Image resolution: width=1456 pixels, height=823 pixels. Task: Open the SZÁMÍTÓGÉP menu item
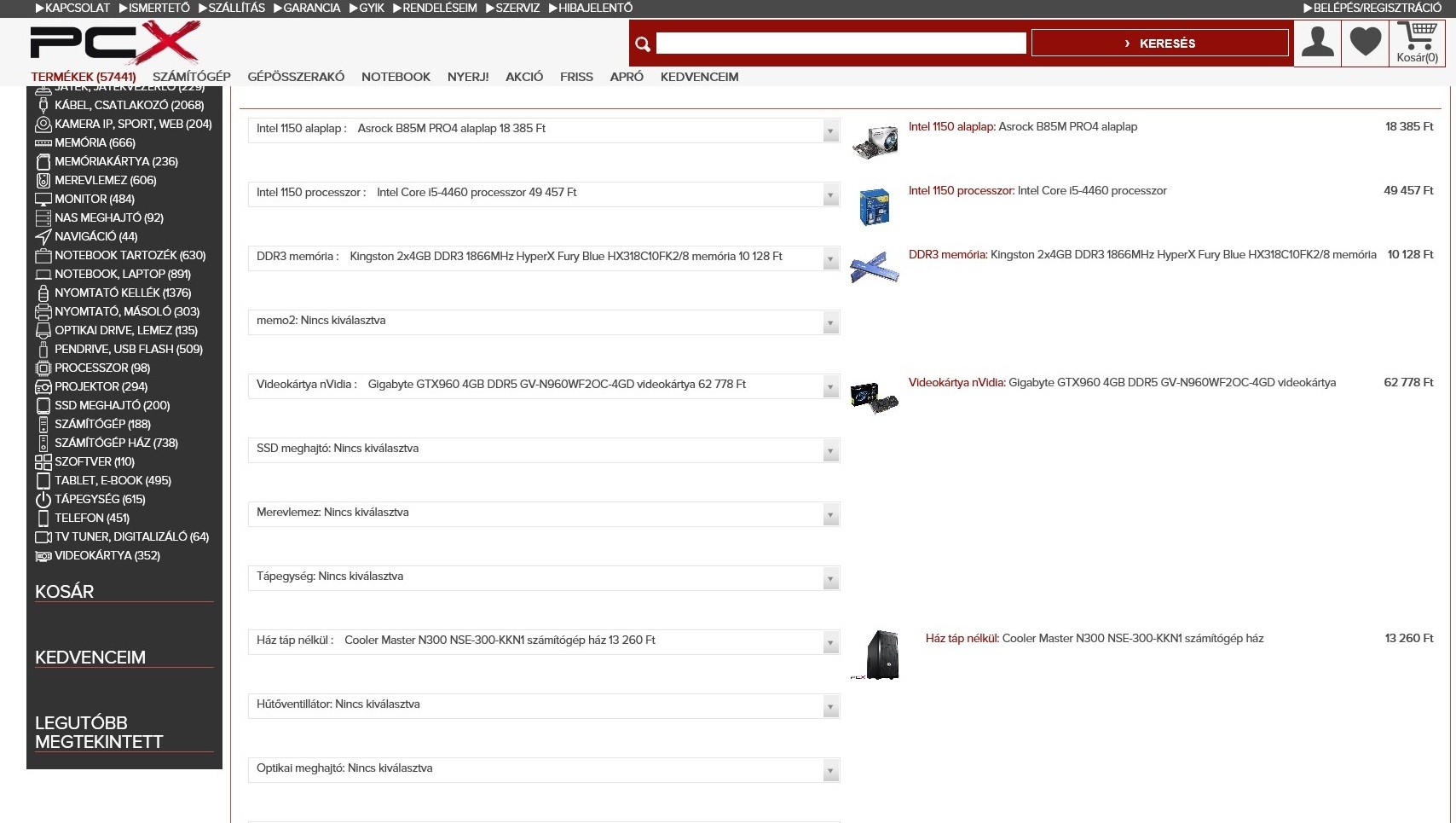192,77
